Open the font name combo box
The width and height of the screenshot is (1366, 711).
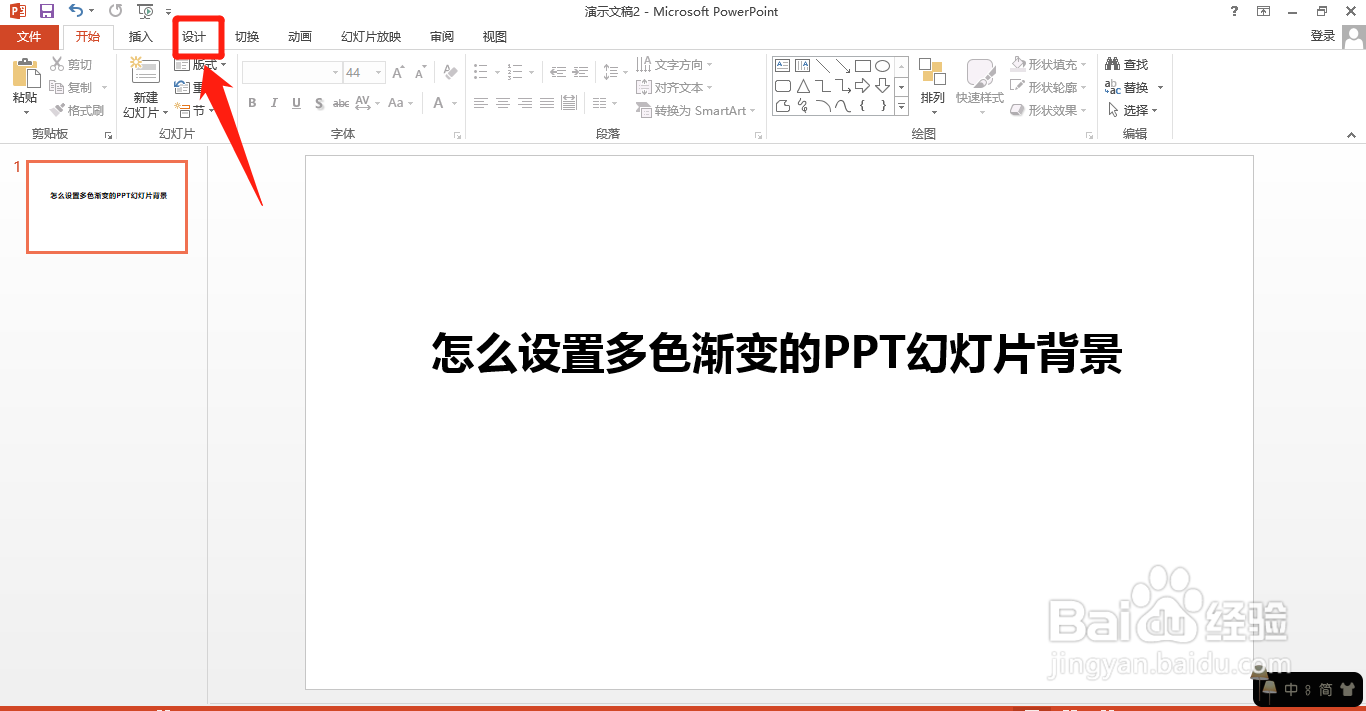point(291,72)
